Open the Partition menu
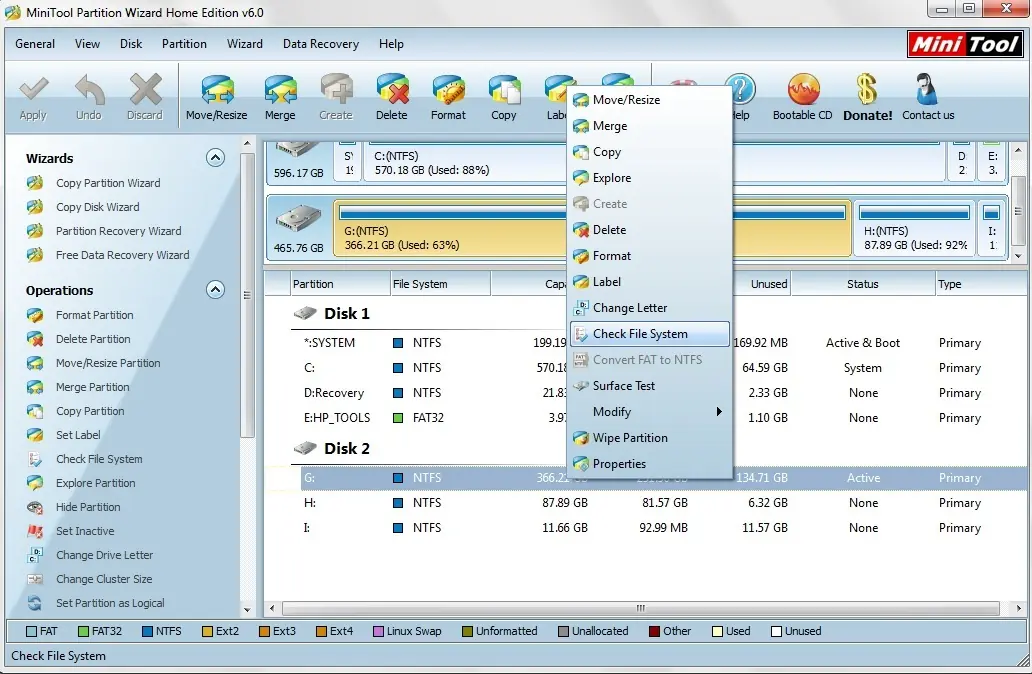Screen dimensions: 1032x674 click(184, 44)
